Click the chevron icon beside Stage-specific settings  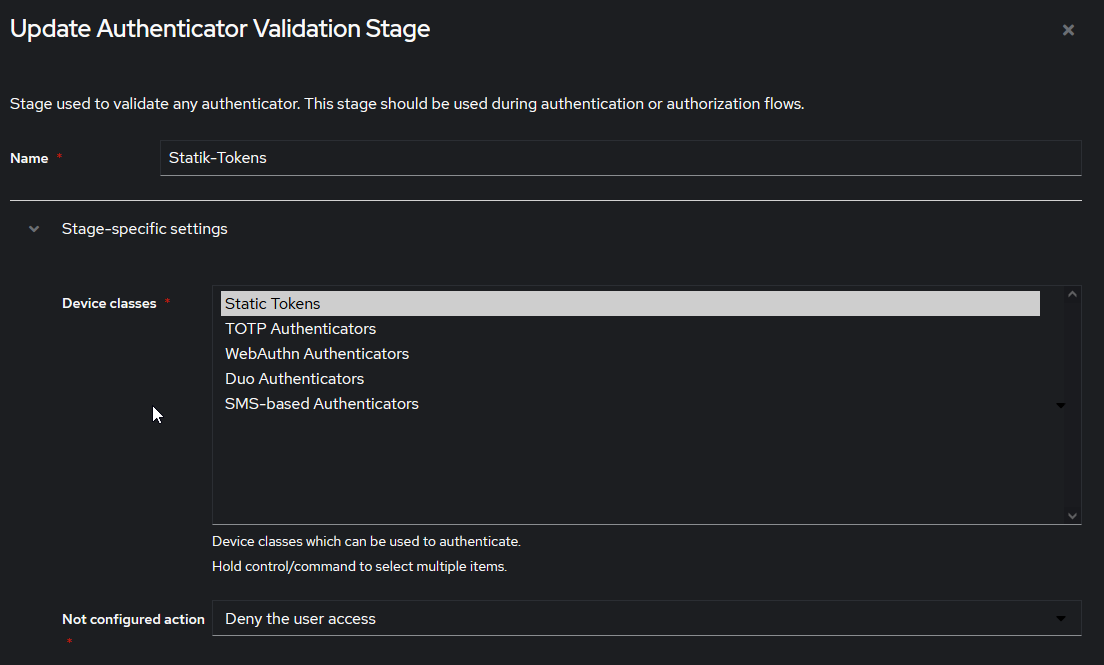(33, 228)
